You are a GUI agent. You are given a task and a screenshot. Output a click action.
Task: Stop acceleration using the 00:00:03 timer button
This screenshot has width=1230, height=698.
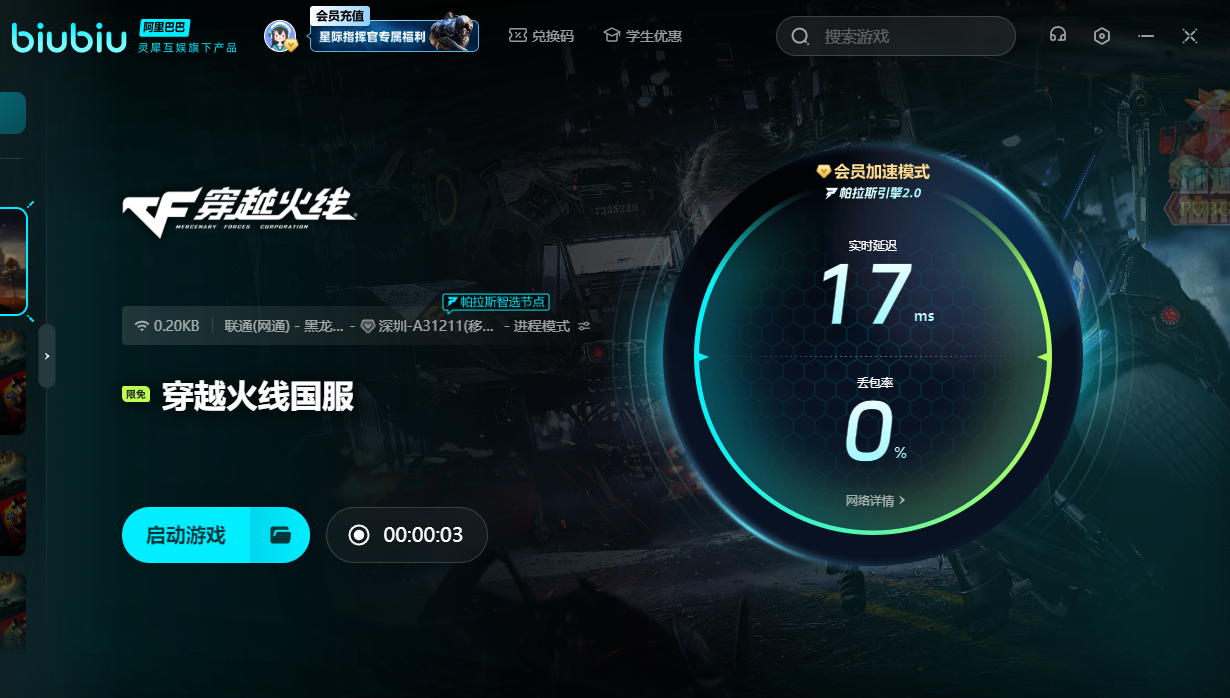[x=407, y=535]
